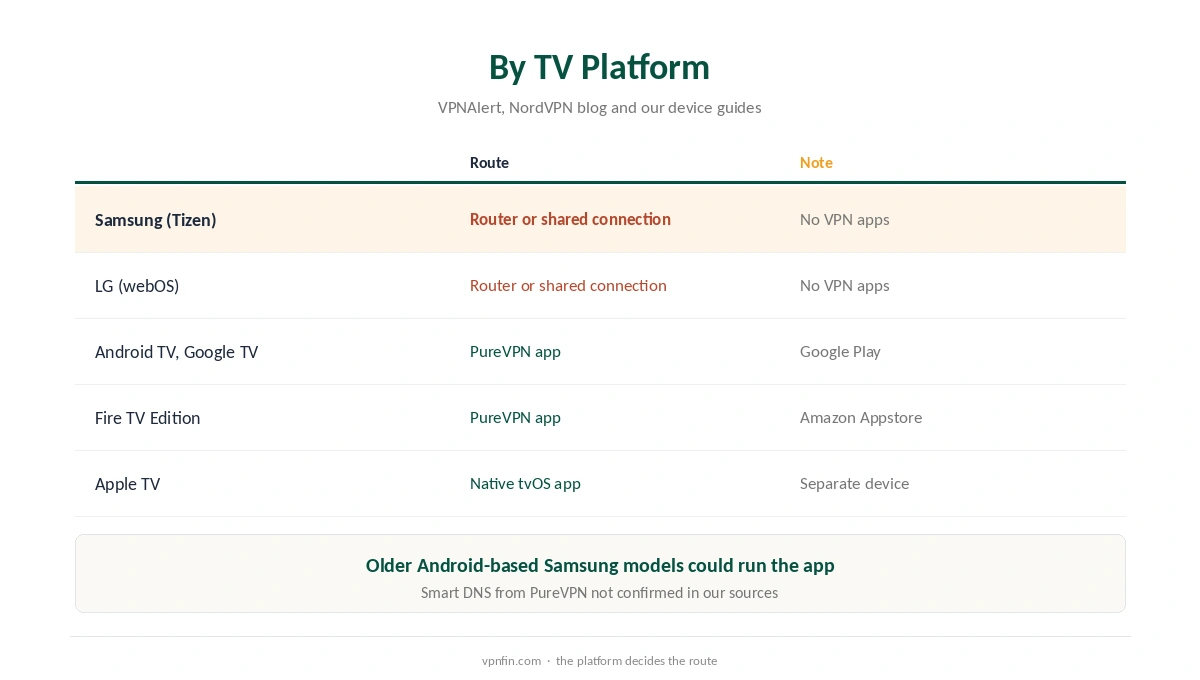Click 'Older Android-based Samsung models' callout heading
The height and width of the screenshot is (680, 1200).
click(599, 565)
